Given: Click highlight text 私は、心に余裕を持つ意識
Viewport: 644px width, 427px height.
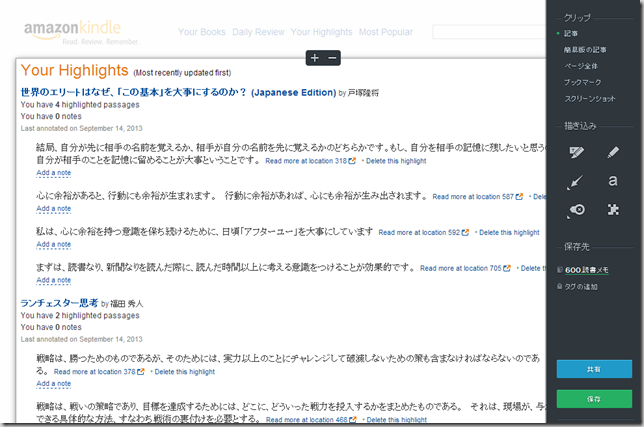Looking at the screenshot, I should (x=205, y=232).
